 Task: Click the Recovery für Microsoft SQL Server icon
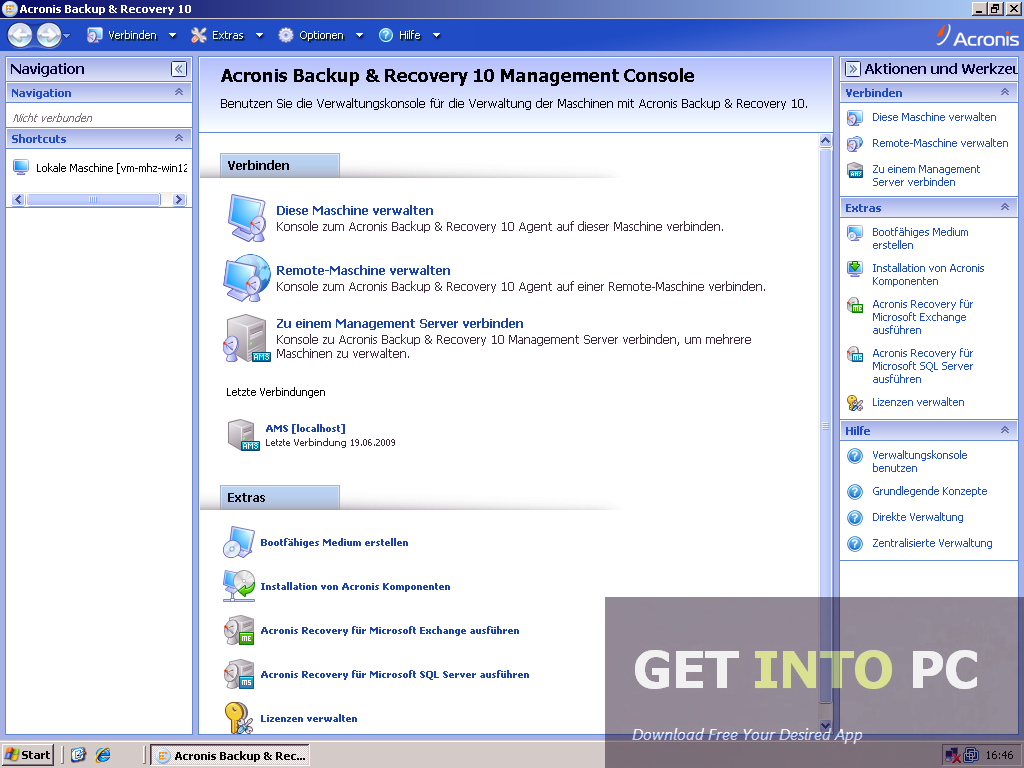click(238, 674)
